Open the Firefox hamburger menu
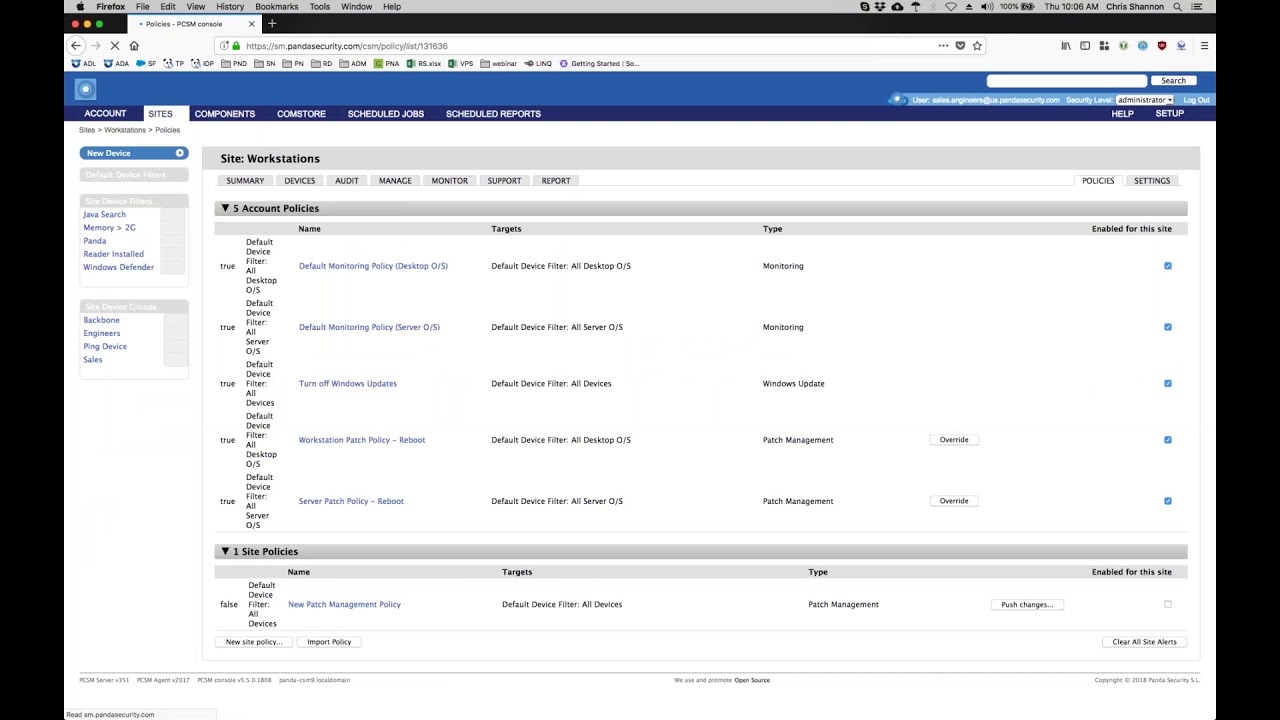 pyautogui.click(x=1204, y=46)
